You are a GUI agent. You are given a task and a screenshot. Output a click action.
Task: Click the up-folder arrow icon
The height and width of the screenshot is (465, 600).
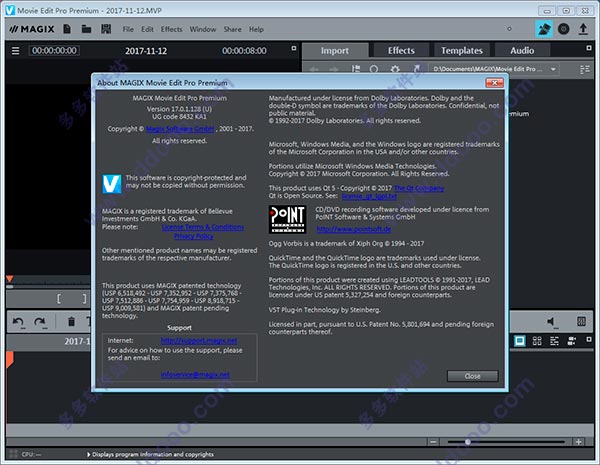[416, 69]
